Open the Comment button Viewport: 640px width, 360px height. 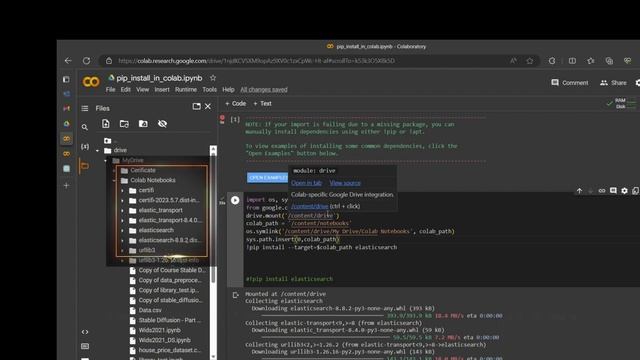(x=570, y=83)
